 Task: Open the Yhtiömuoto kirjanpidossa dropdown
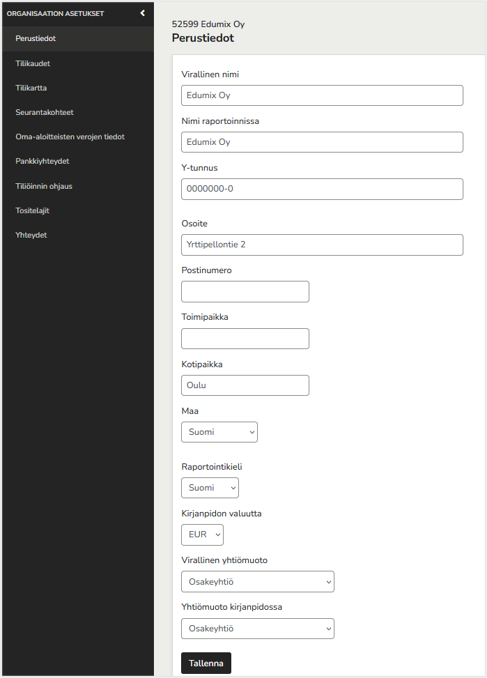click(x=258, y=629)
